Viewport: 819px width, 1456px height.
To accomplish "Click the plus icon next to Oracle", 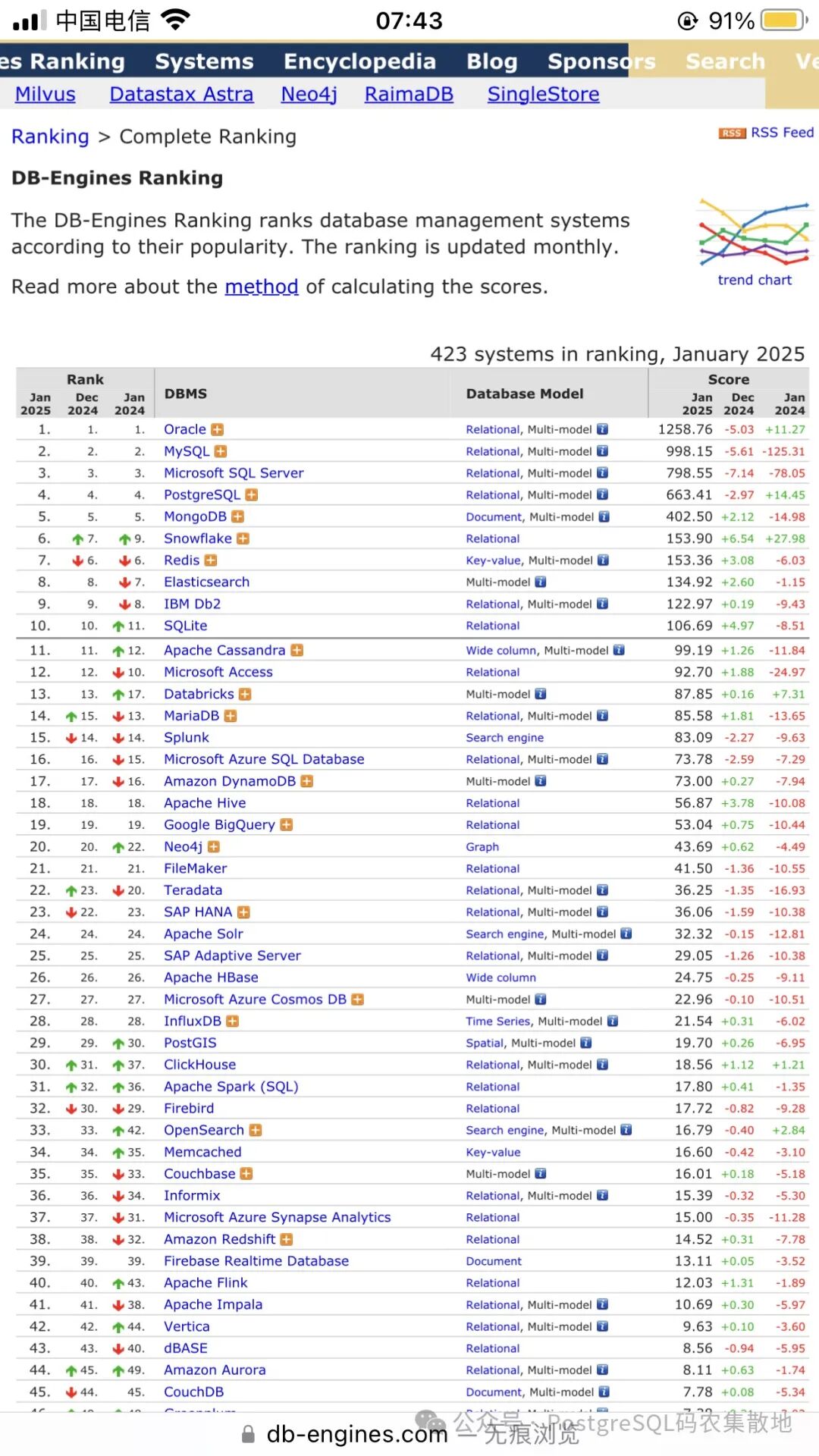I will tap(218, 429).
